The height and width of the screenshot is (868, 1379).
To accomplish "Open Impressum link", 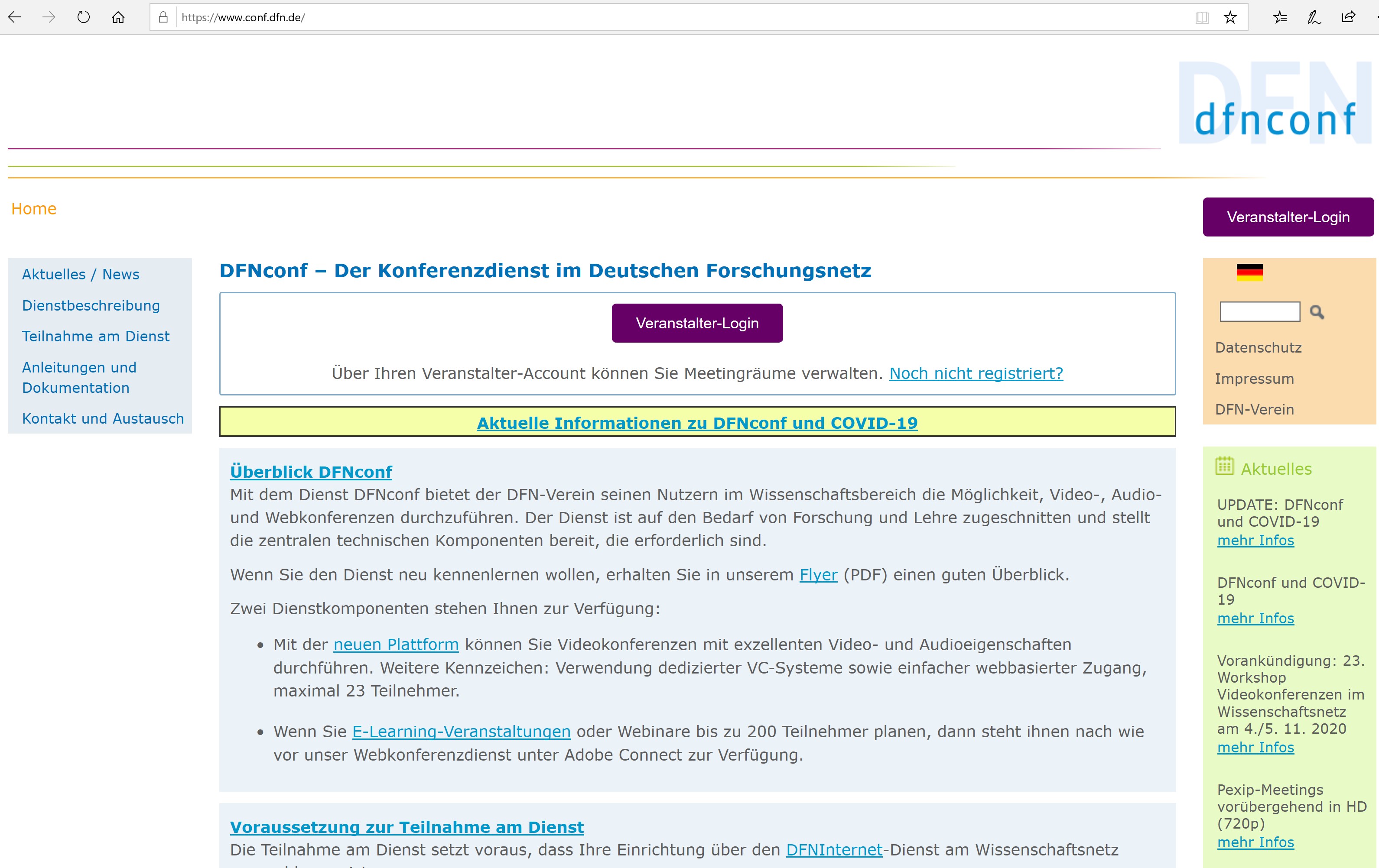I will (1254, 379).
